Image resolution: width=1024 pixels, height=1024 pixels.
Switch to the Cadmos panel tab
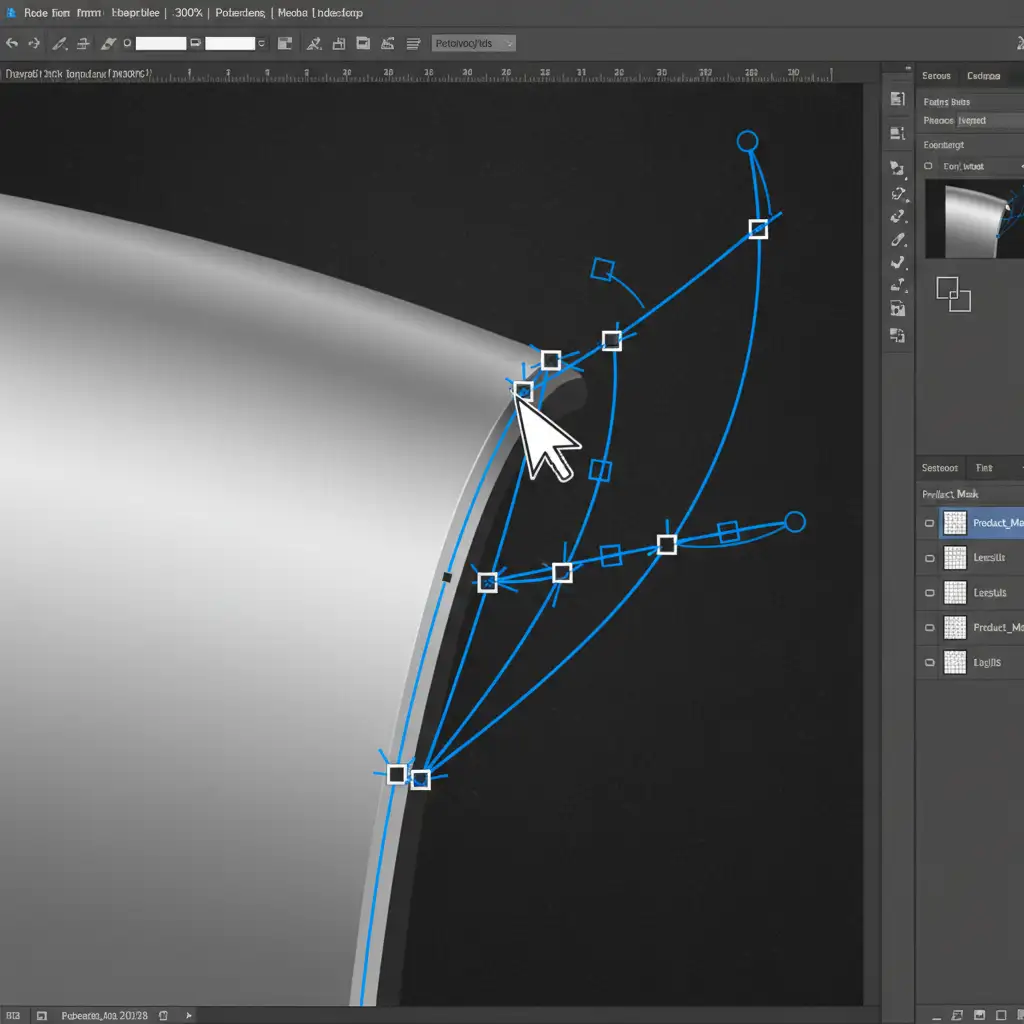click(x=983, y=76)
